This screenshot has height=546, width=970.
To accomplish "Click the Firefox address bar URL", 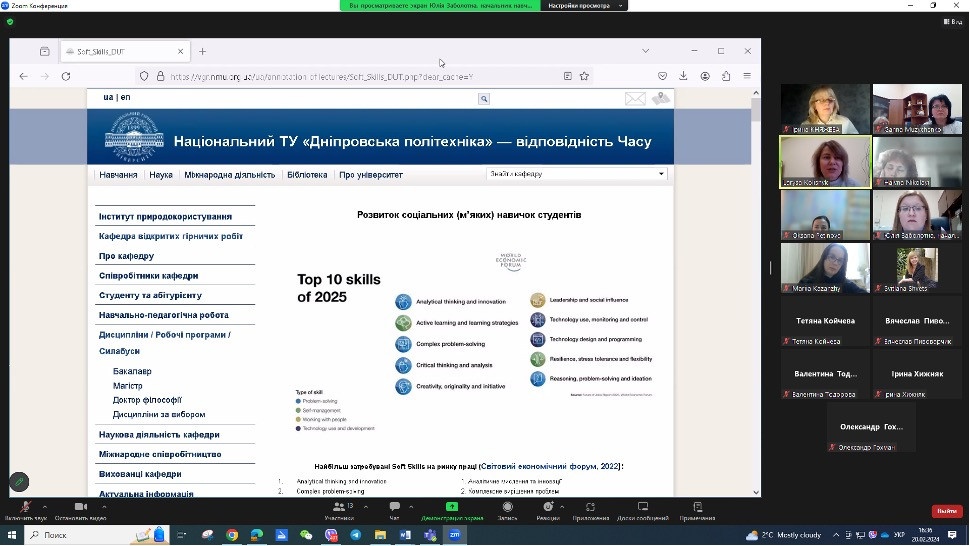I will tap(320, 76).
